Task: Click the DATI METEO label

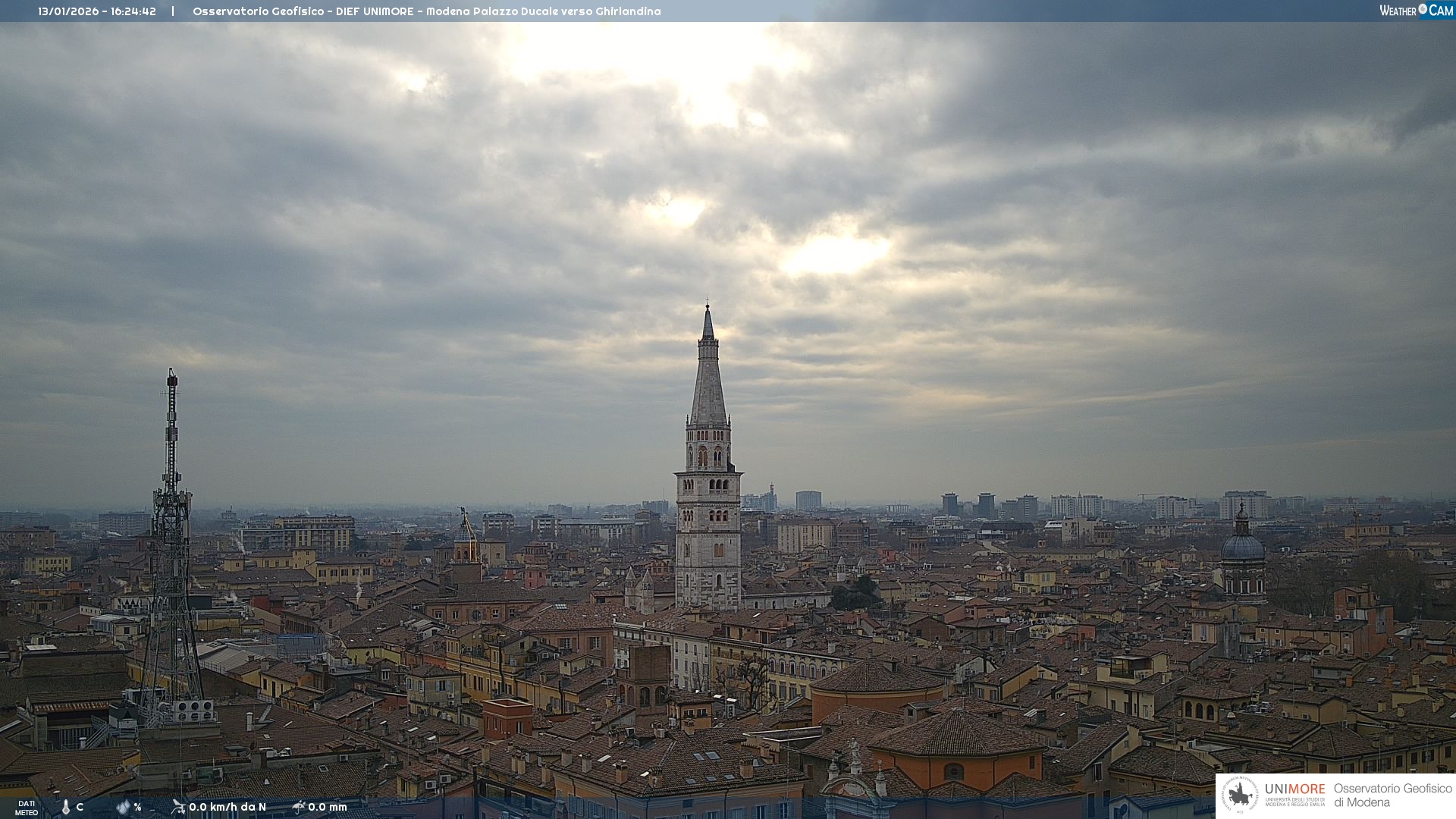Action: point(27,808)
